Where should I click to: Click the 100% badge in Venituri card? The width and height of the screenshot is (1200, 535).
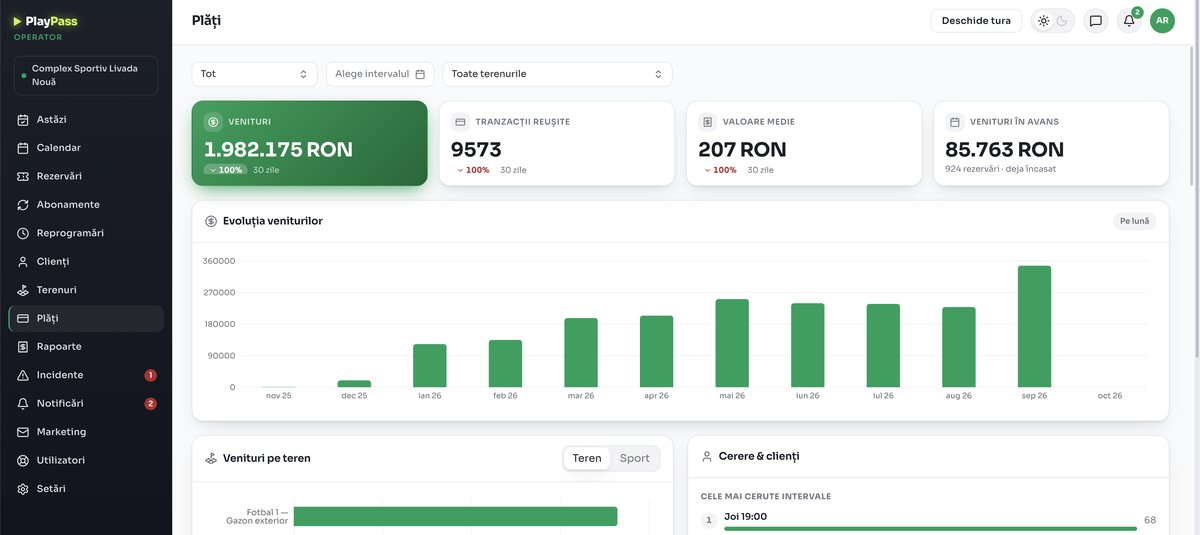[x=225, y=170]
